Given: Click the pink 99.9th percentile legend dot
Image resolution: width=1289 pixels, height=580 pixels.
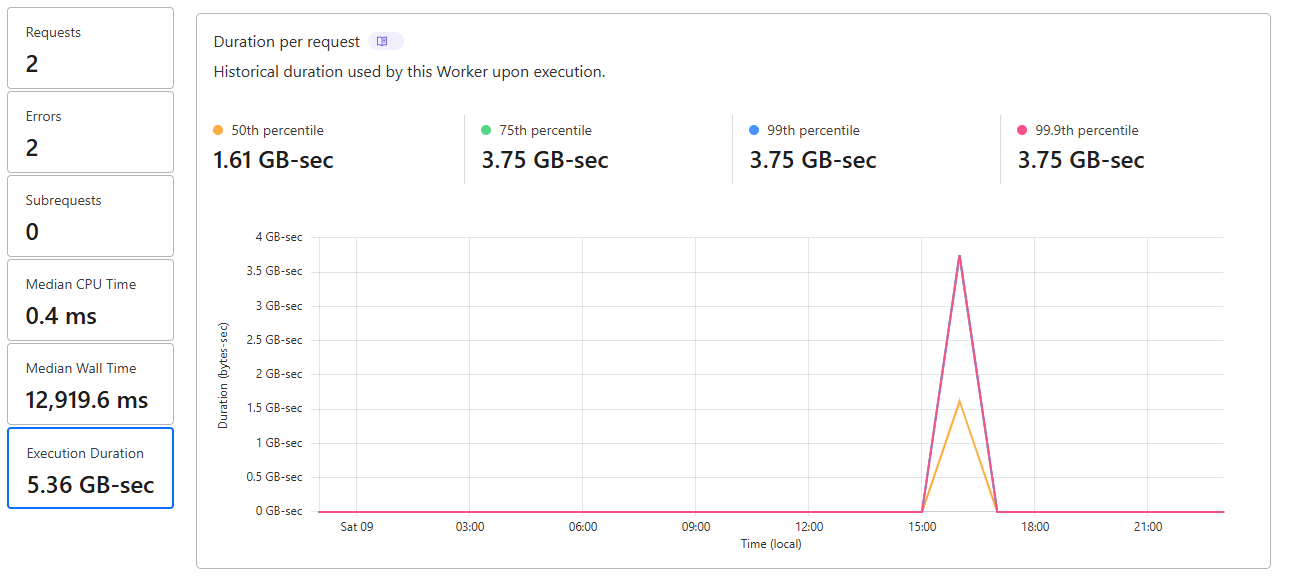Looking at the screenshot, I should tap(1022, 130).
